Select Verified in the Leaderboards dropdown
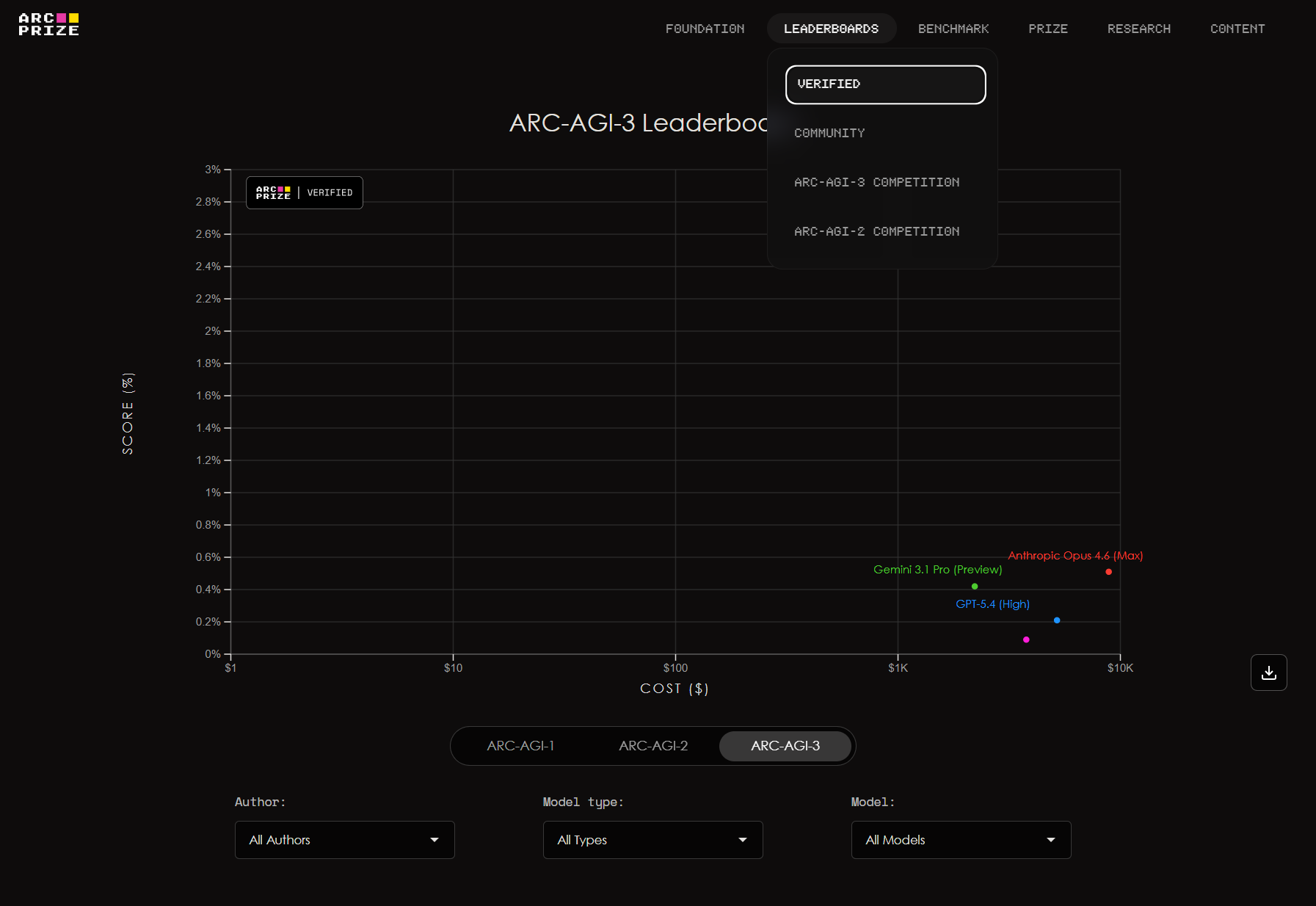Viewport: 1316px width, 906px height. point(885,84)
